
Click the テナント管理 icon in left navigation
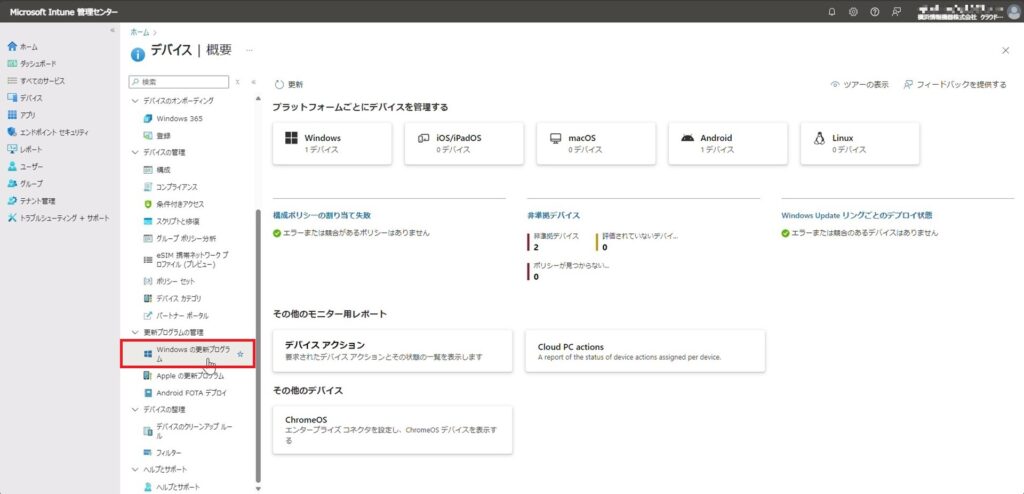(12, 201)
